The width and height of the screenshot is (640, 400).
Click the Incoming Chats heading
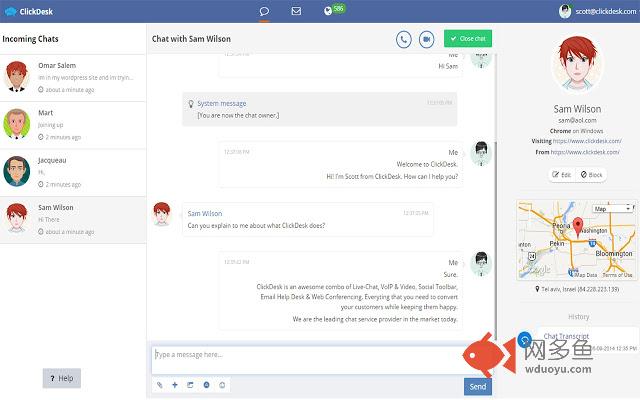(30, 39)
